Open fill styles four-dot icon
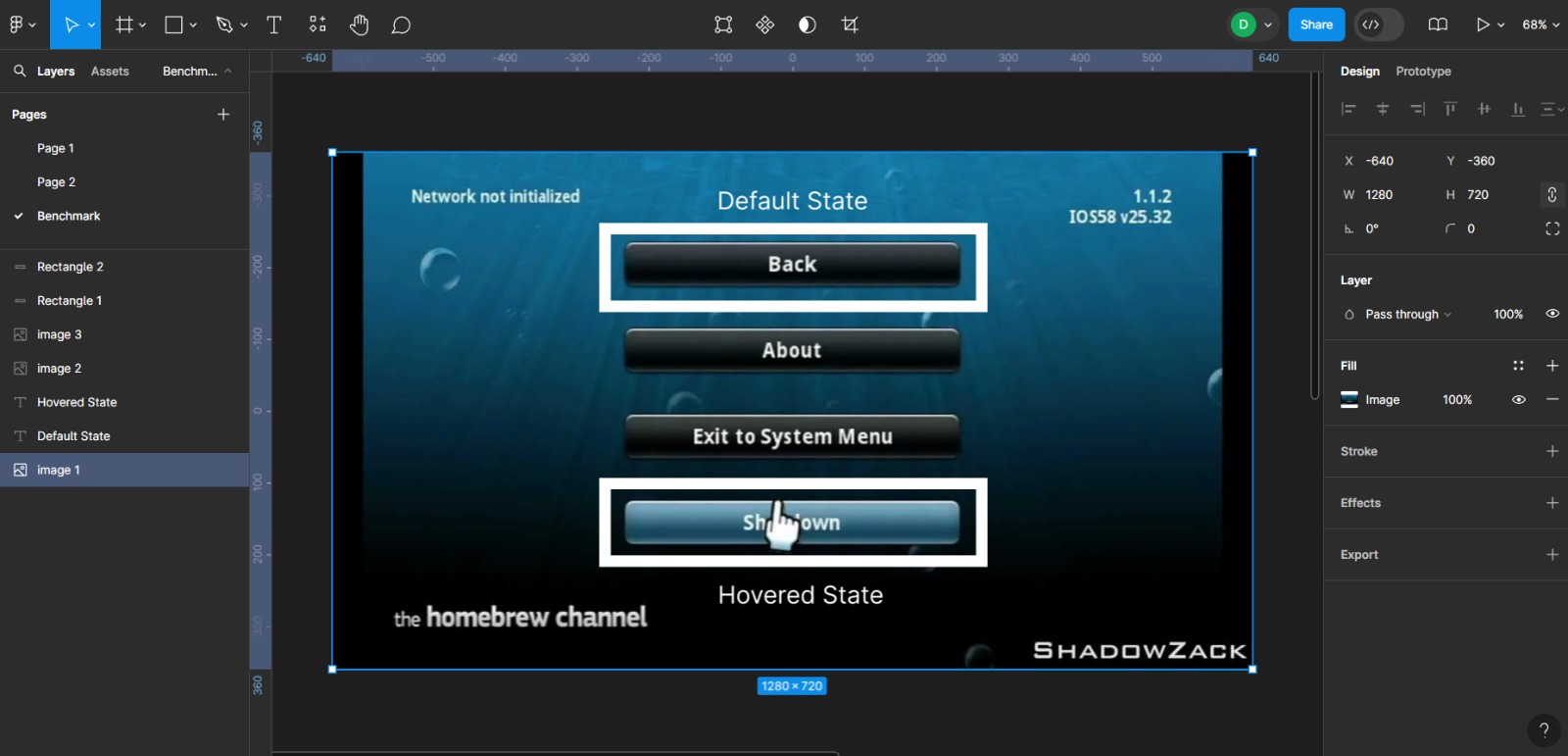 tap(1518, 366)
